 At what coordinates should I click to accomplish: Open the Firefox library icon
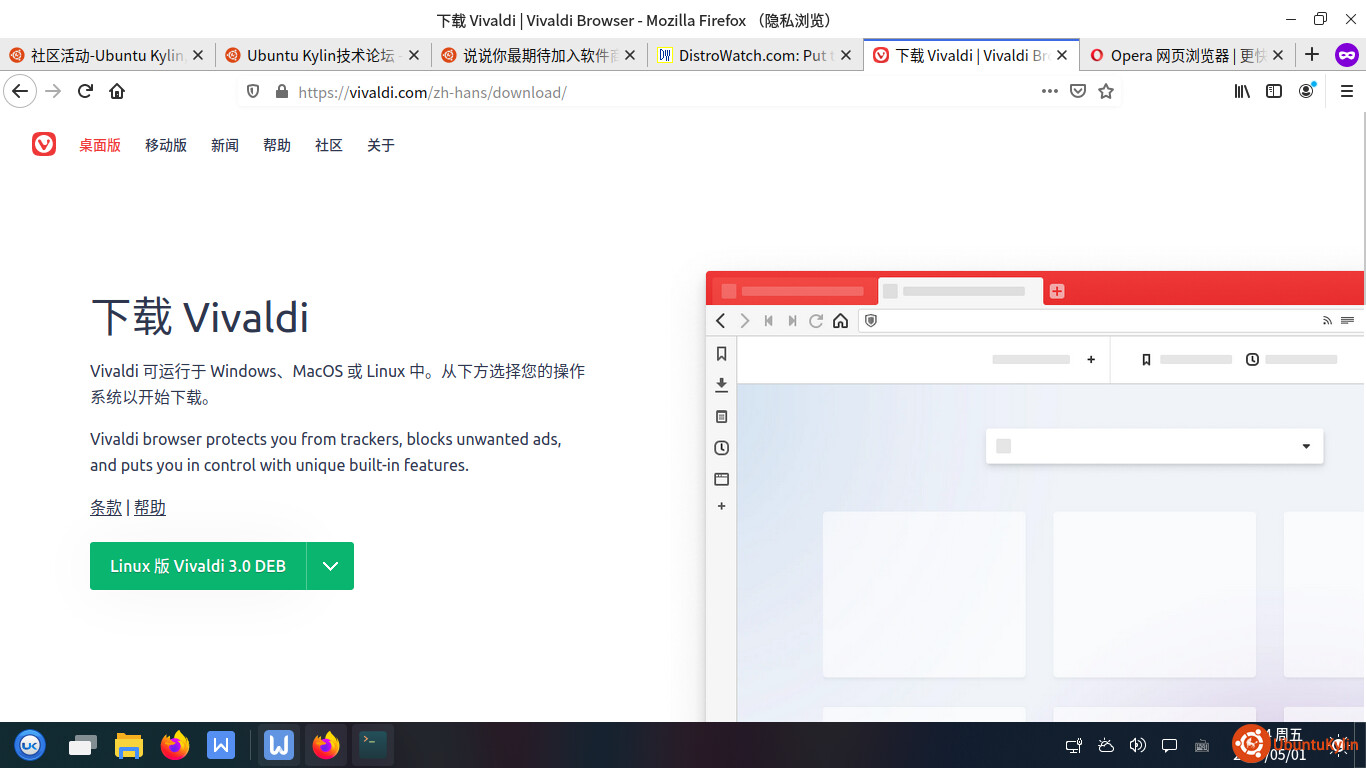[1242, 91]
